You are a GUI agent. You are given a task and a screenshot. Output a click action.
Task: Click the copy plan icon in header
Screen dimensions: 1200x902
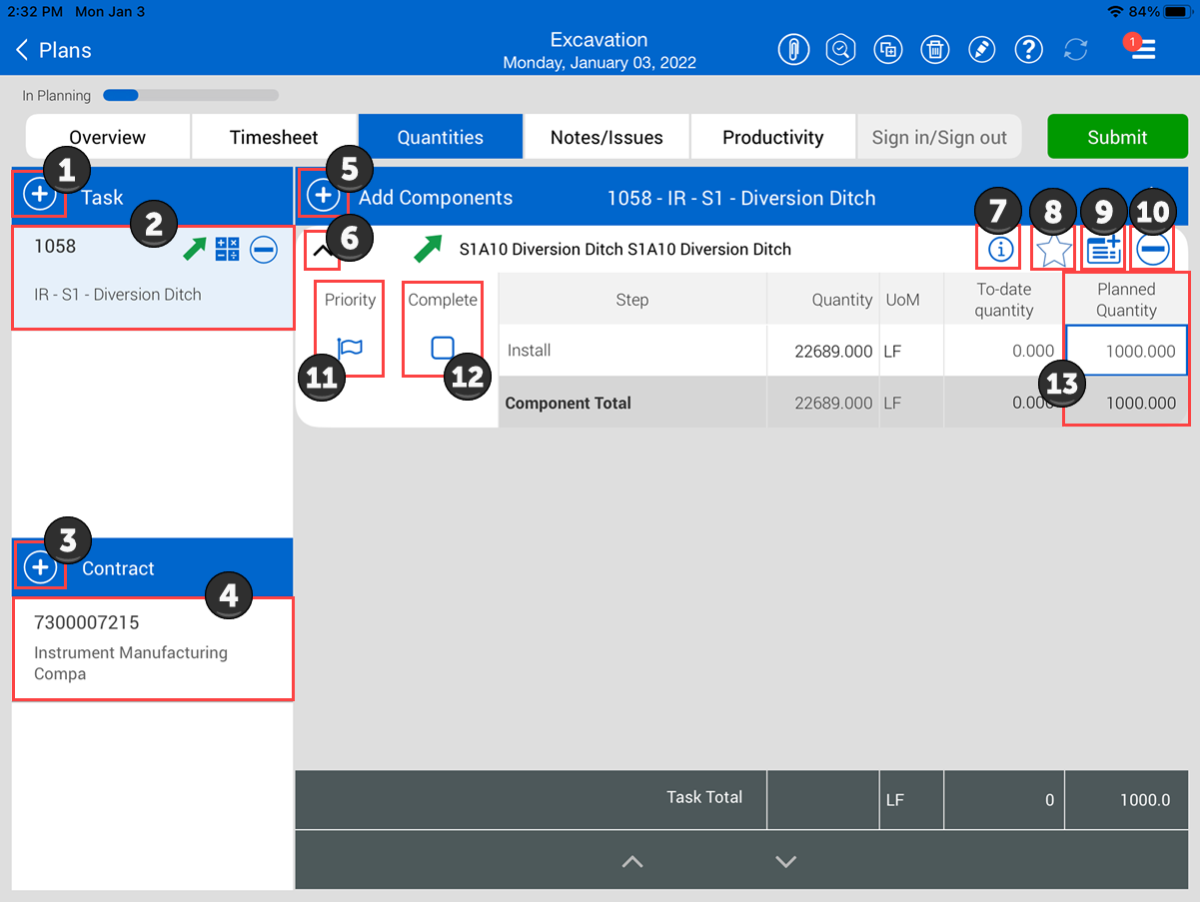point(887,49)
